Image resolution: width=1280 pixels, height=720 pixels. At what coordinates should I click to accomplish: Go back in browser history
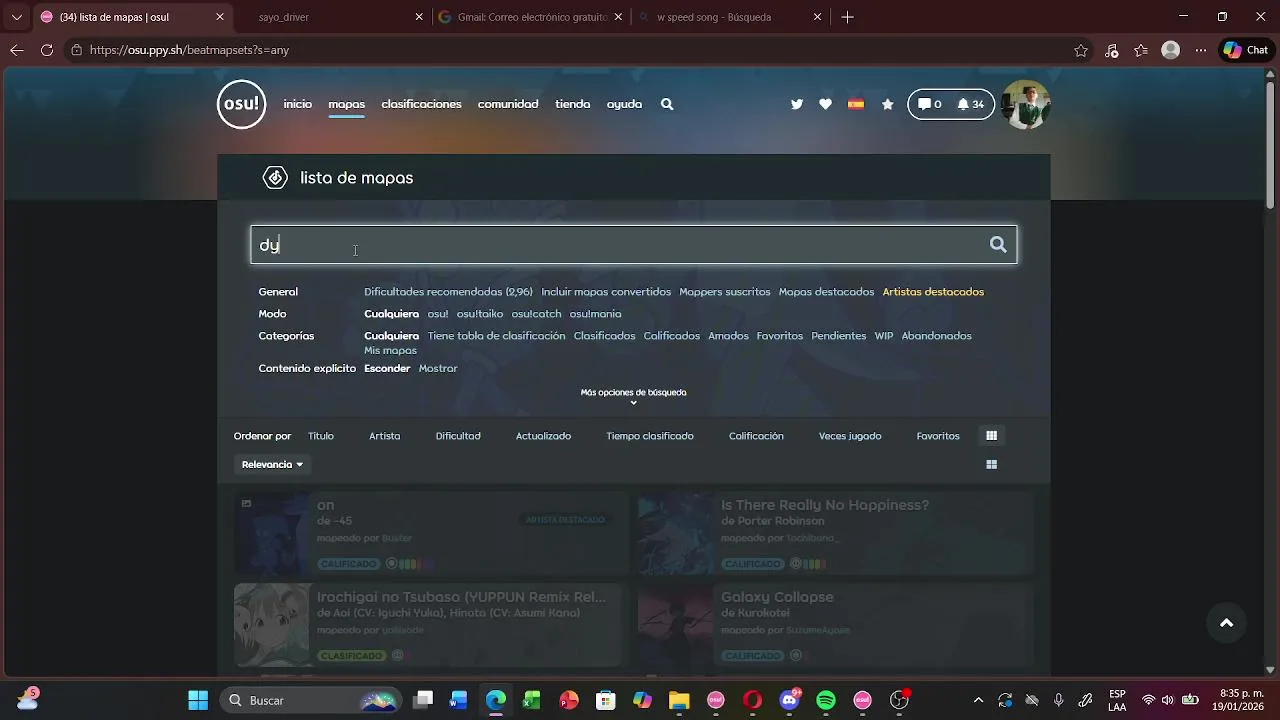coord(17,50)
